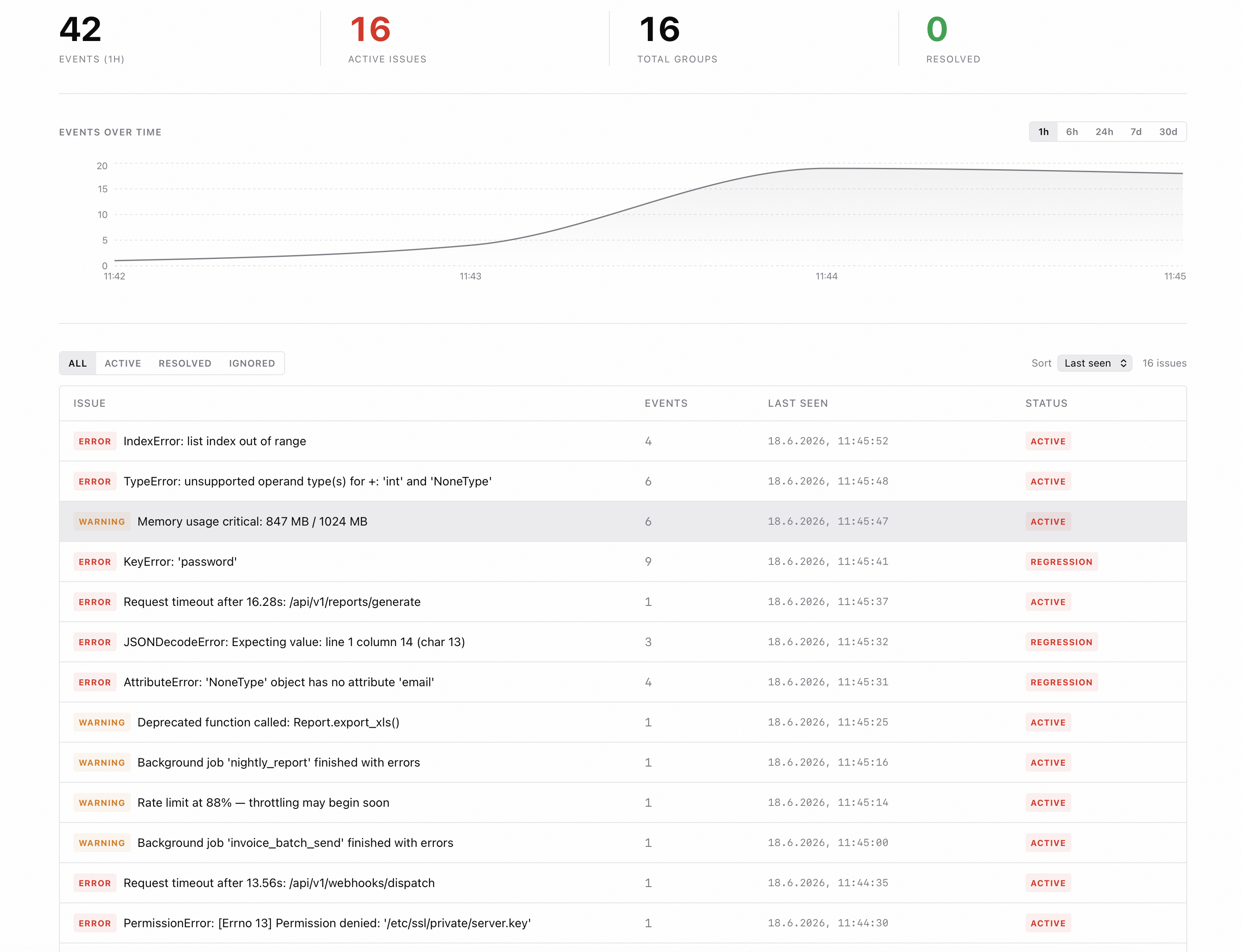Click REGRESSION status on KeyError row
Screen dimensions: 1241x952
coord(1062,562)
